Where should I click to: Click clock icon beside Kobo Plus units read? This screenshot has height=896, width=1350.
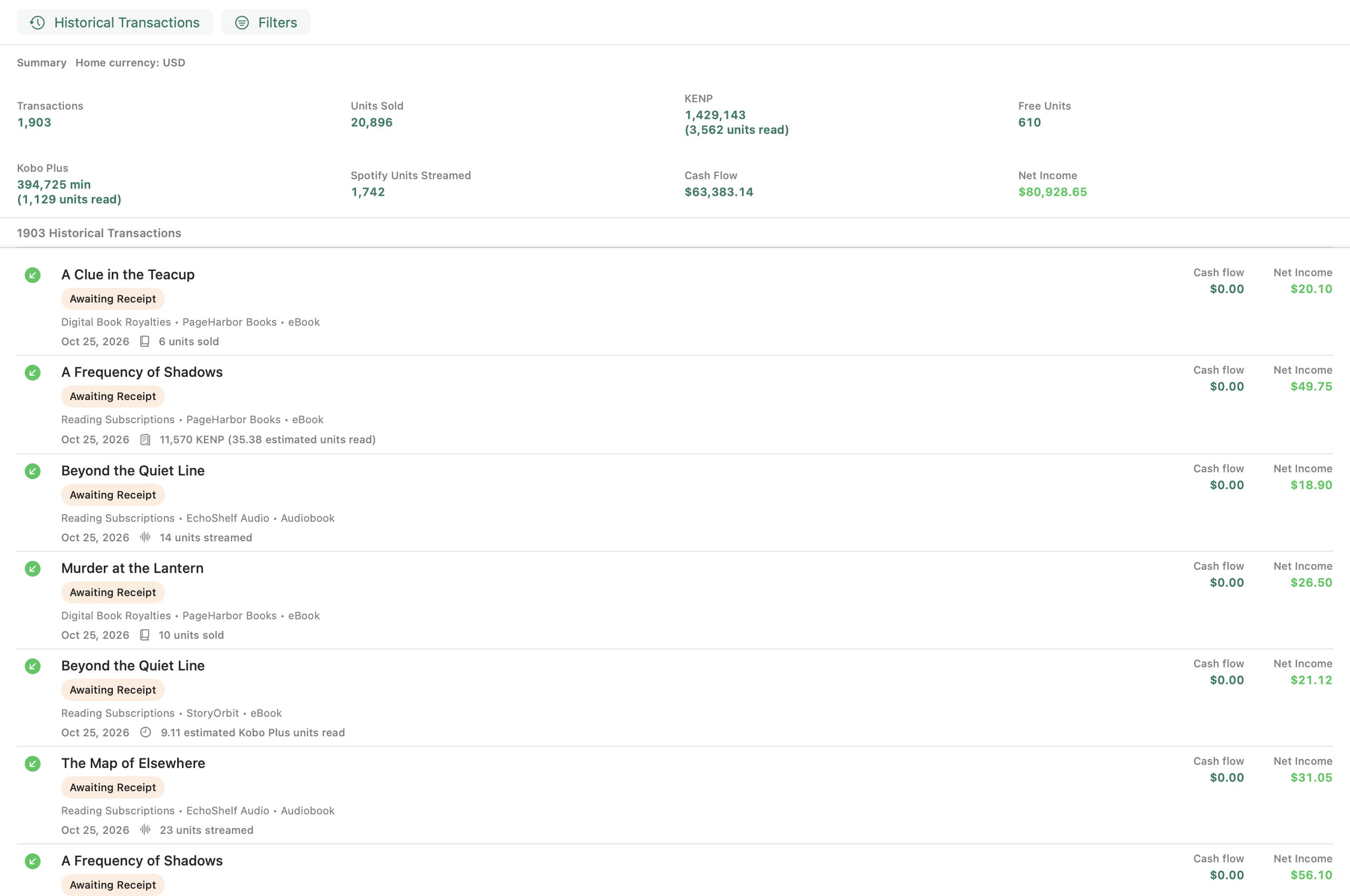tap(146, 732)
